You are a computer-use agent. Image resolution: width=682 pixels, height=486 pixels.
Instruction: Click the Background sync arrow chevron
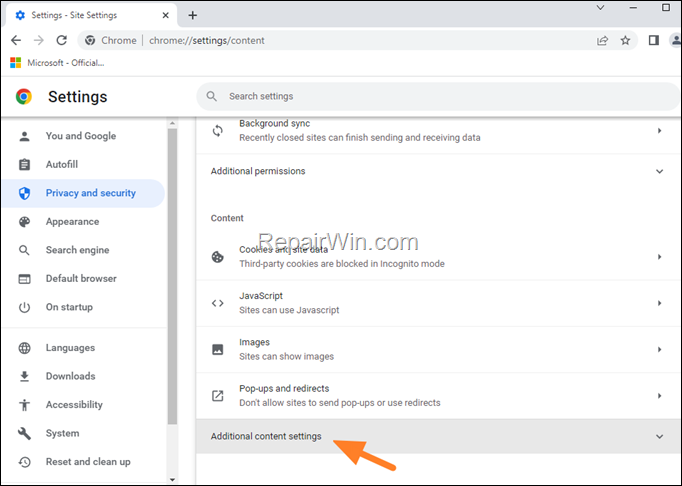click(x=659, y=131)
